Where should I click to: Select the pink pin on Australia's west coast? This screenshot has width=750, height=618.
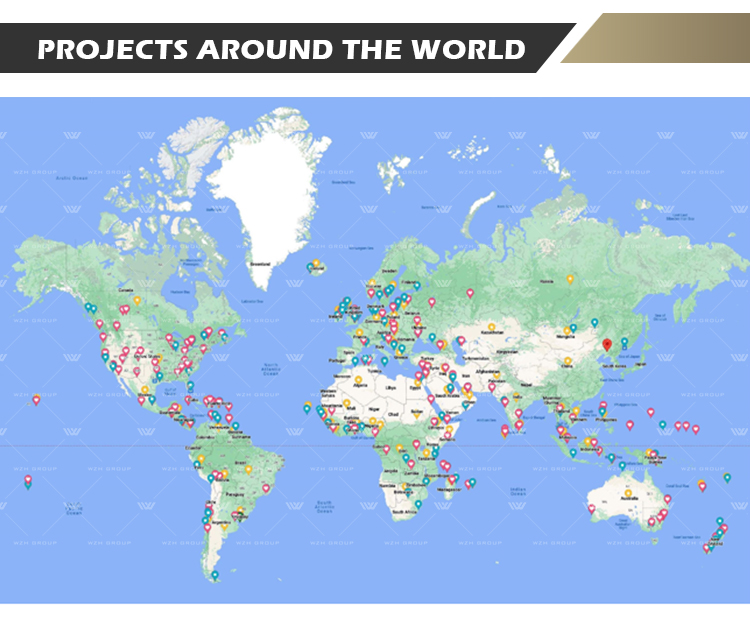pos(592,508)
